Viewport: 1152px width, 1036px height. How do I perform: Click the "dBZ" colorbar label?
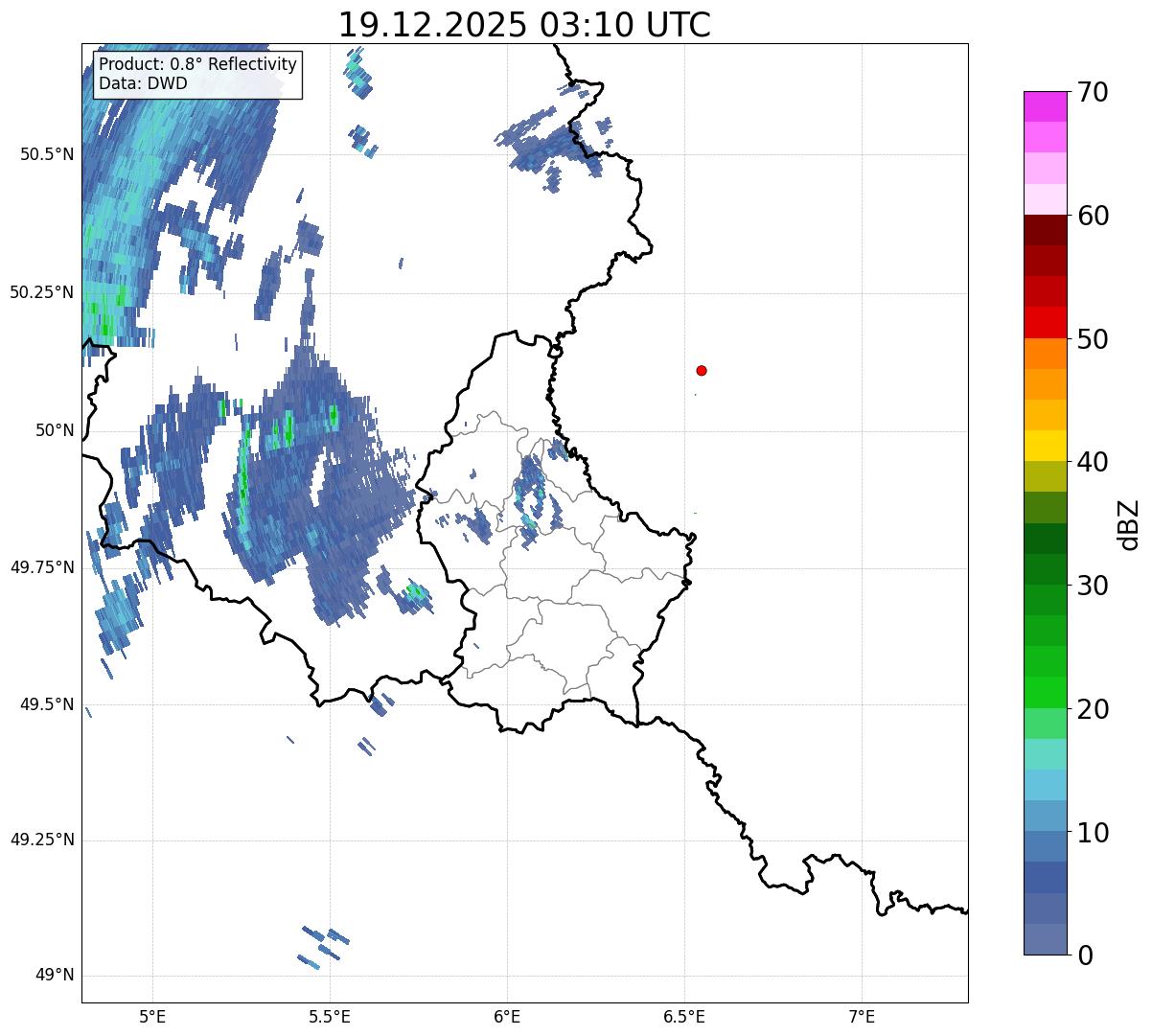point(1129,524)
